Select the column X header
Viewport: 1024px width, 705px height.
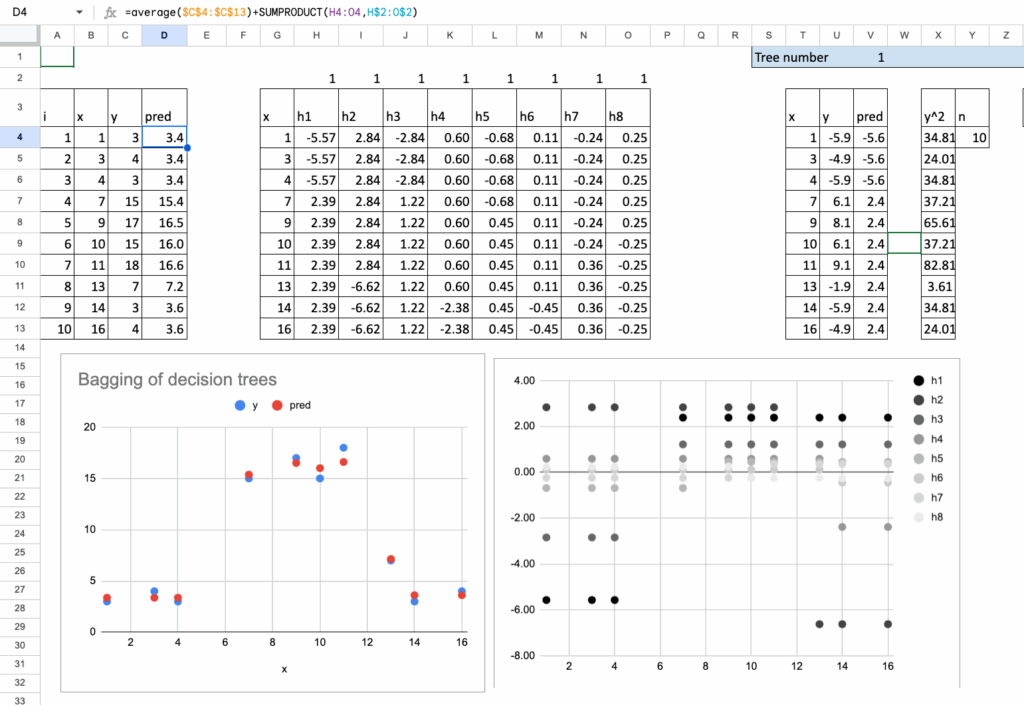(x=938, y=35)
